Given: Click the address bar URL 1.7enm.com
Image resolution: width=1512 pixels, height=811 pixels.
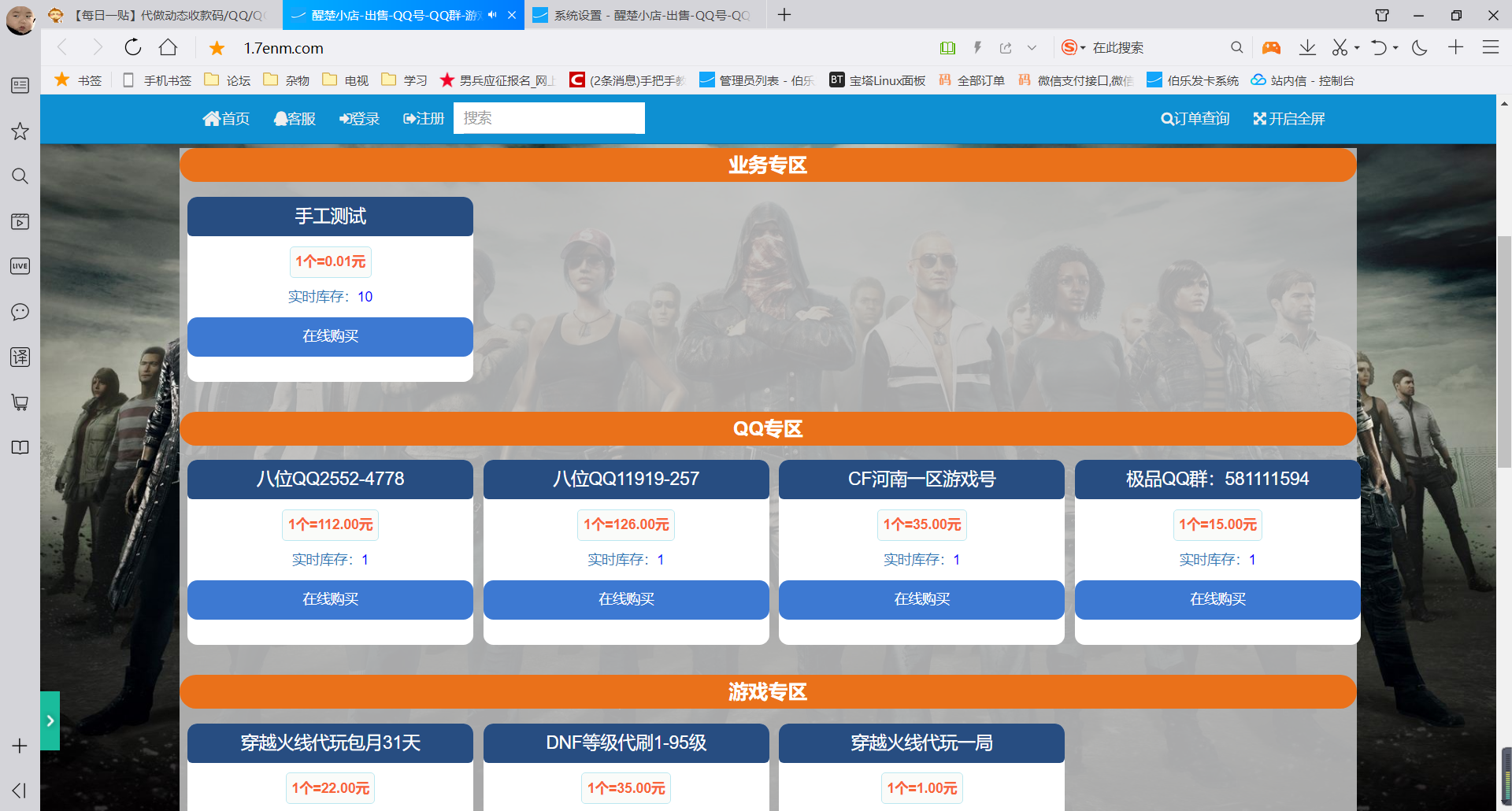Looking at the screenshot, I should 283,48.
